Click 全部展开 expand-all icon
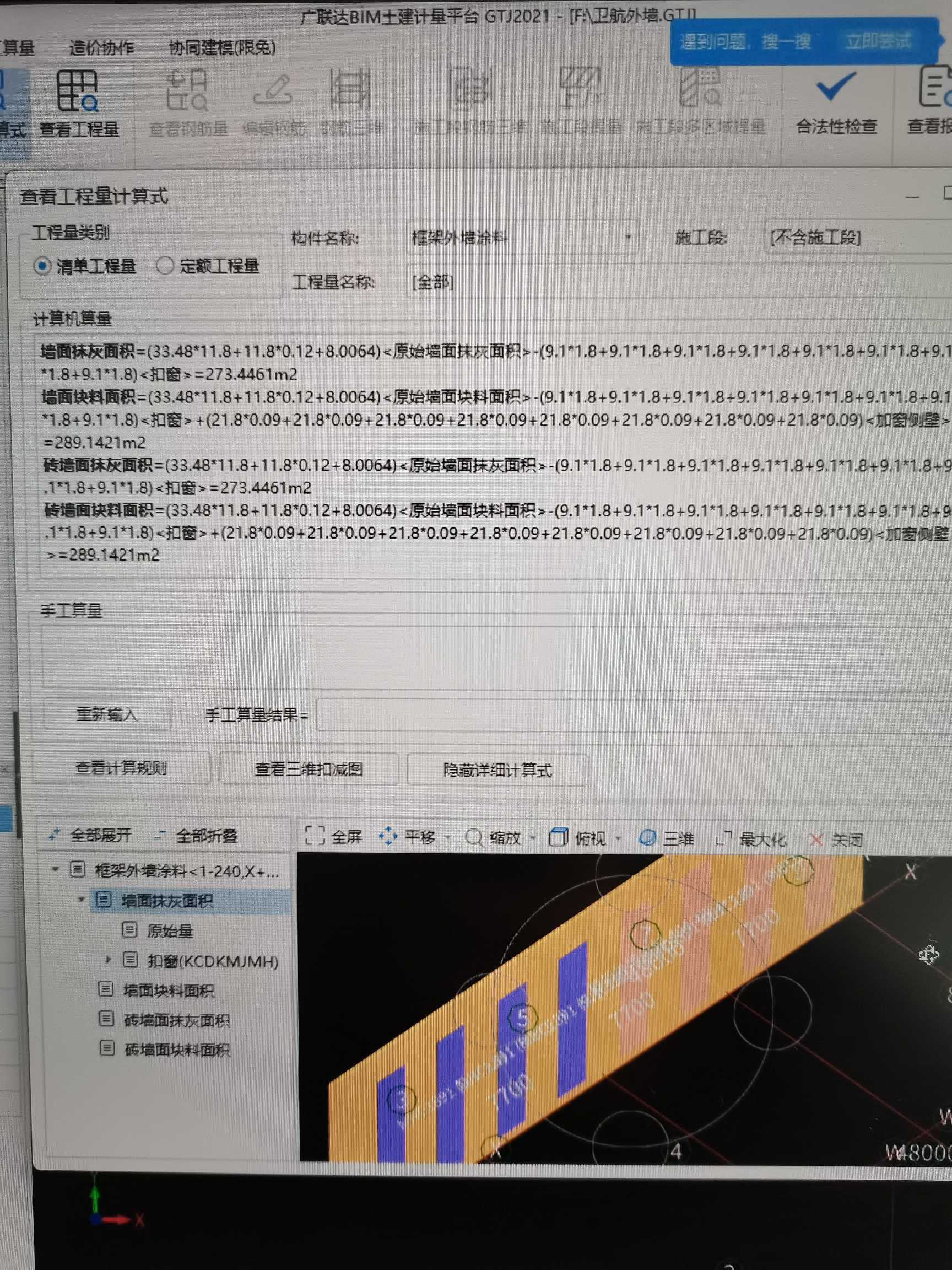The image size is (952, 1270). (x=55, y=834)
